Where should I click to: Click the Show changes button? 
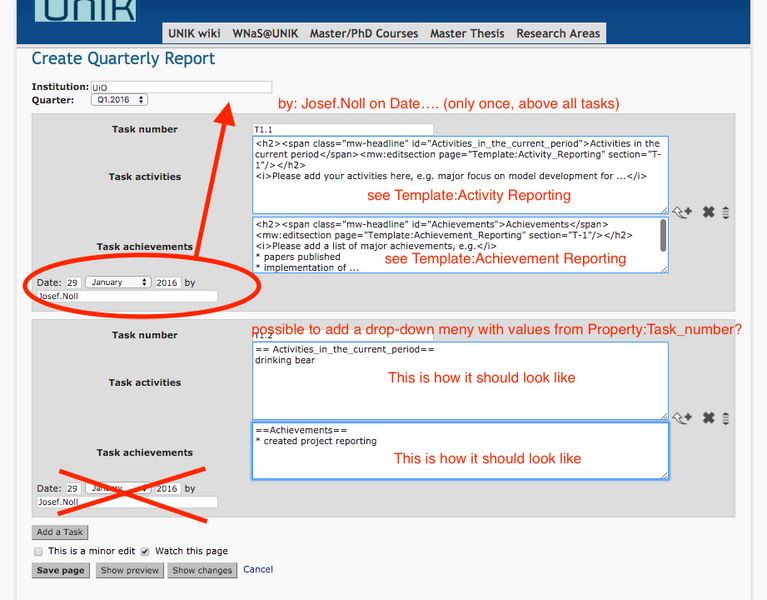202,570
